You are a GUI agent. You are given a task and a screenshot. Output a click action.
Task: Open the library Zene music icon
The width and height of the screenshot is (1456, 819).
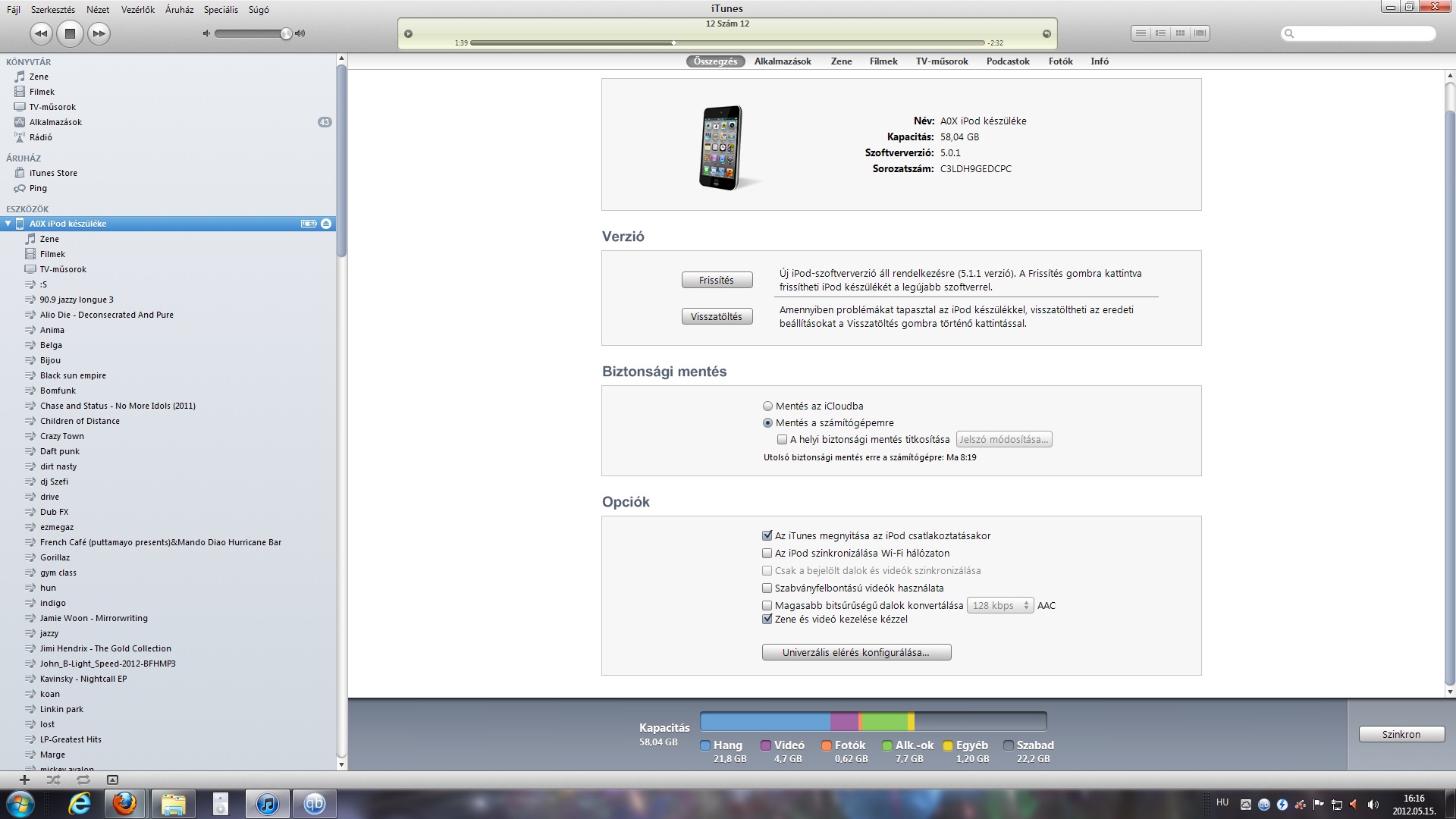(x=20, y=77)
